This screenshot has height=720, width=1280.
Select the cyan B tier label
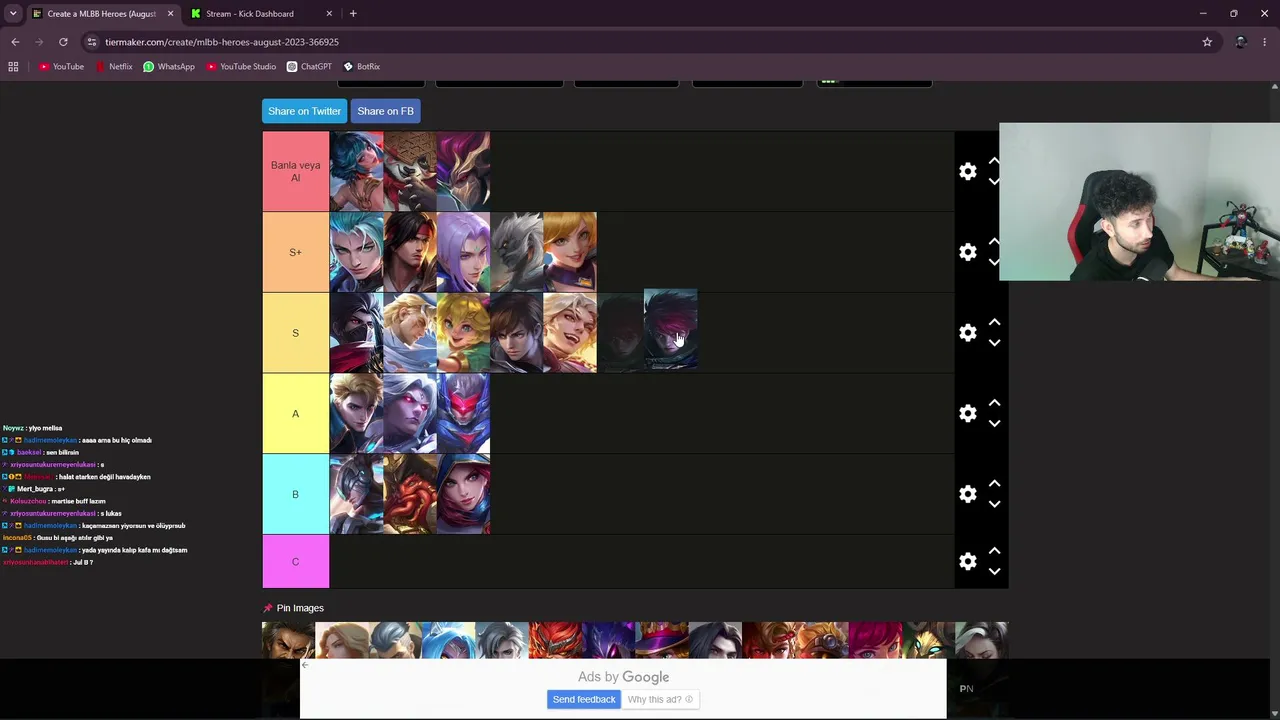coord(295,494)
